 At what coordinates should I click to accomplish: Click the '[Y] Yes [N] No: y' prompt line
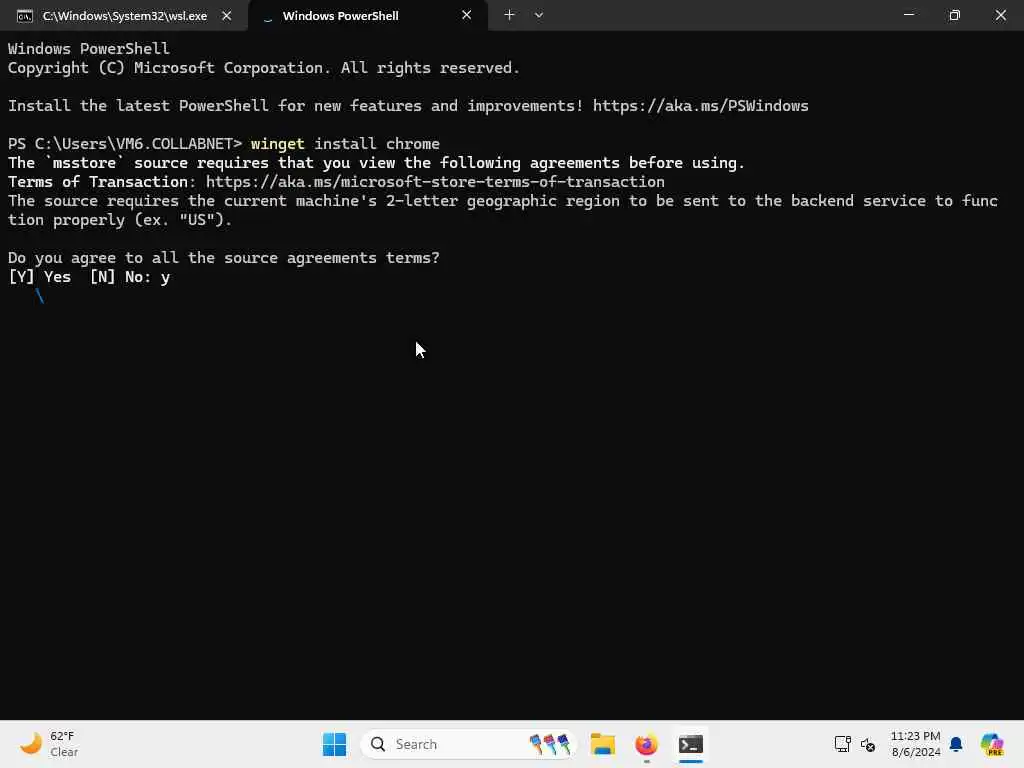coord(89,277)
